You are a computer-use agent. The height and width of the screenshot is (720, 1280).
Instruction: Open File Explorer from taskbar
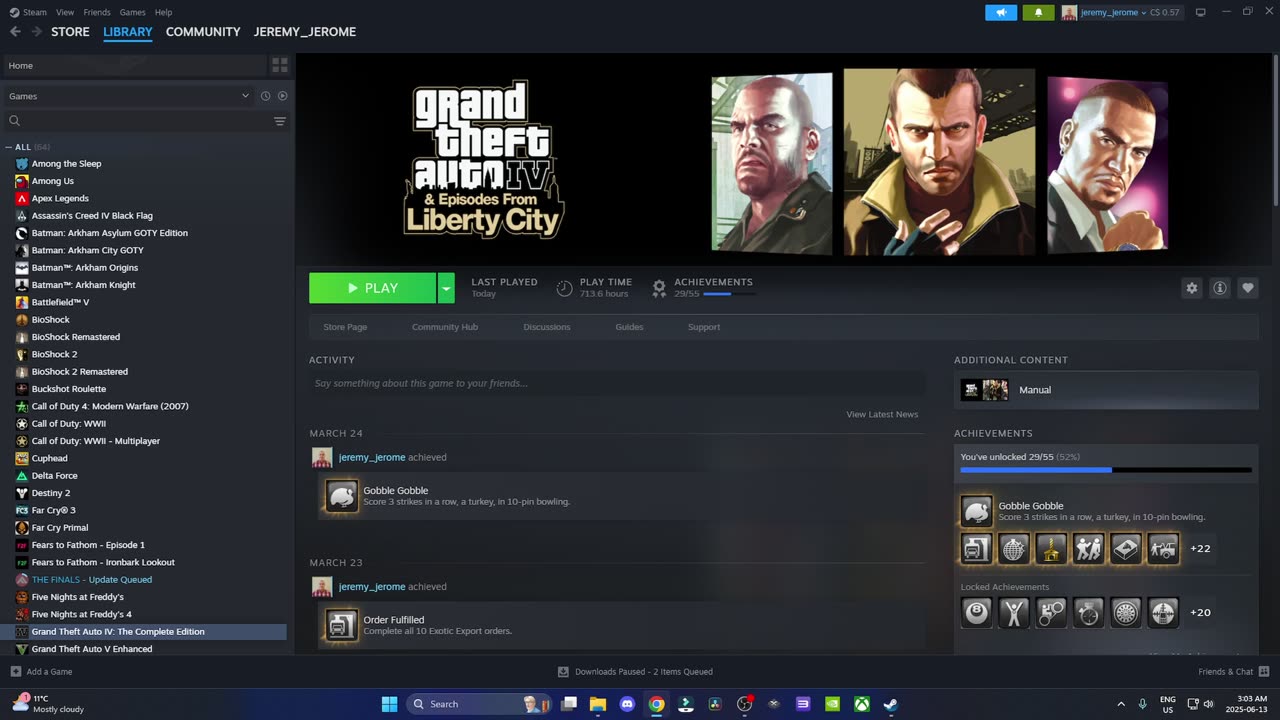click(598, 704)
